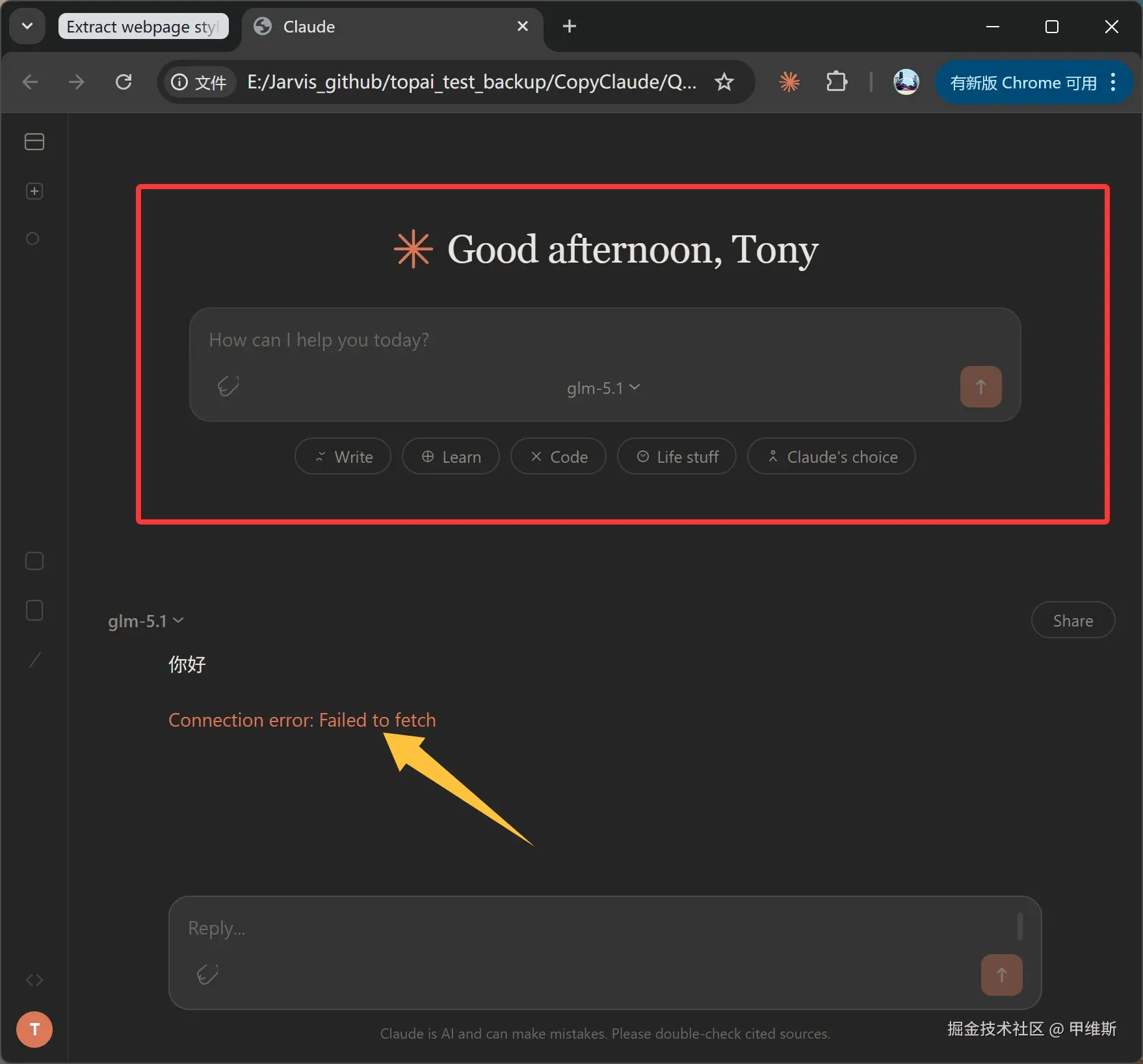Choose the Code suggestion chip
1143x1064 pixels.
(558, 456)
